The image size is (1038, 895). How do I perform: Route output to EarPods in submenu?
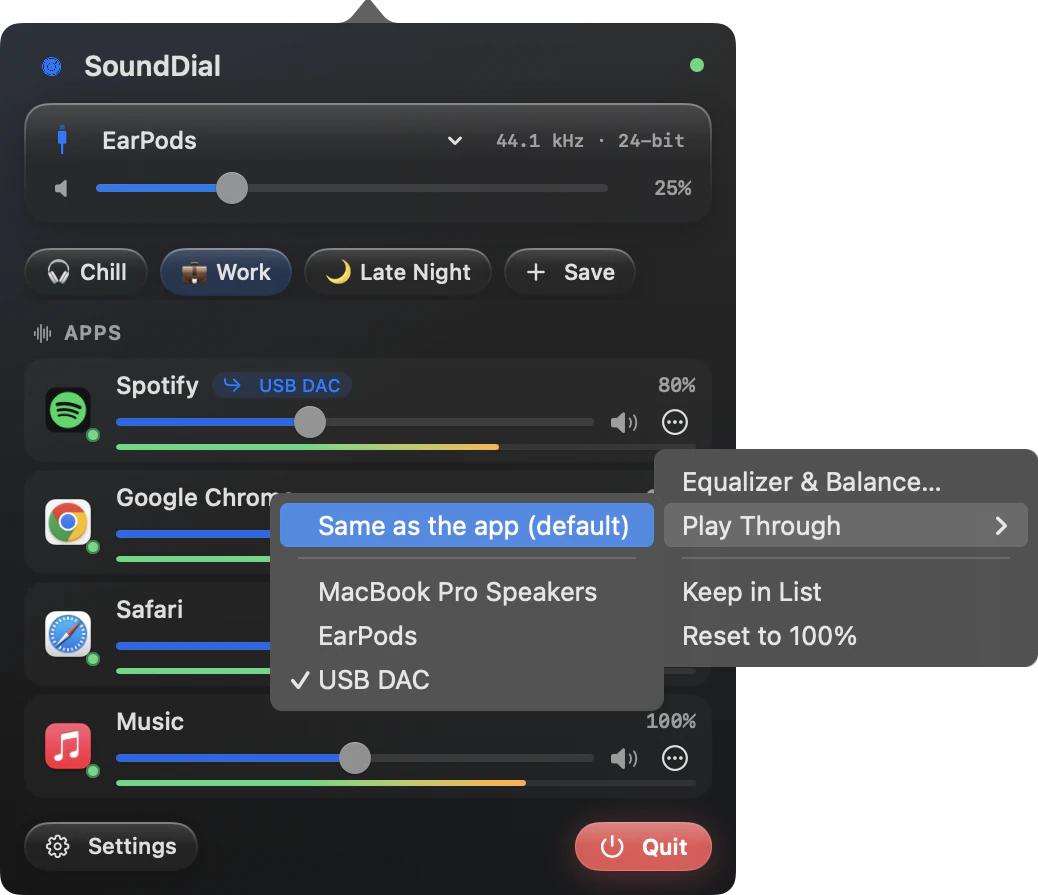point(467,636)
